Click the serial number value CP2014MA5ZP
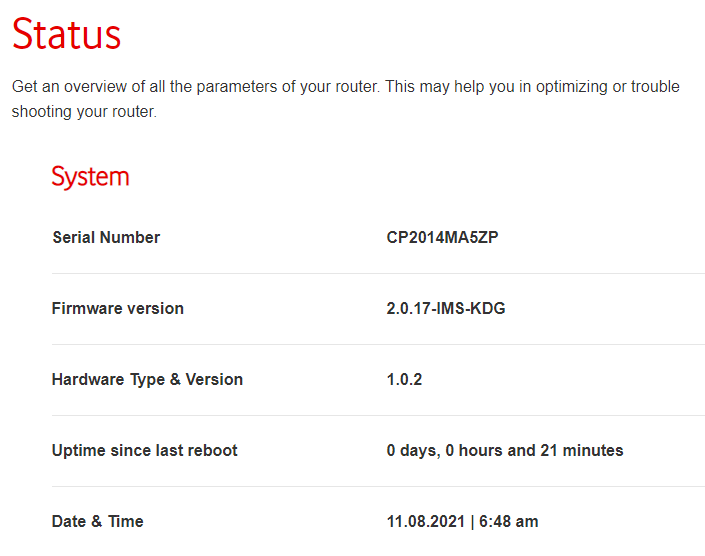This screenshot has width=705, height=556. (x=442, y=237)
